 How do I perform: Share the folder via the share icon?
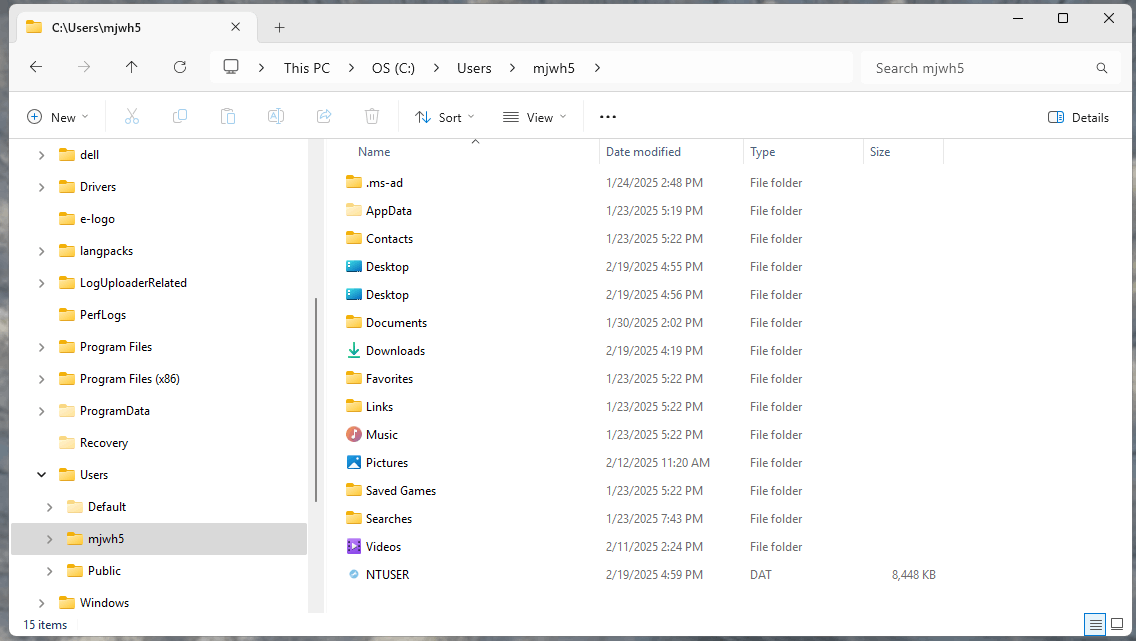pos(324,116)
